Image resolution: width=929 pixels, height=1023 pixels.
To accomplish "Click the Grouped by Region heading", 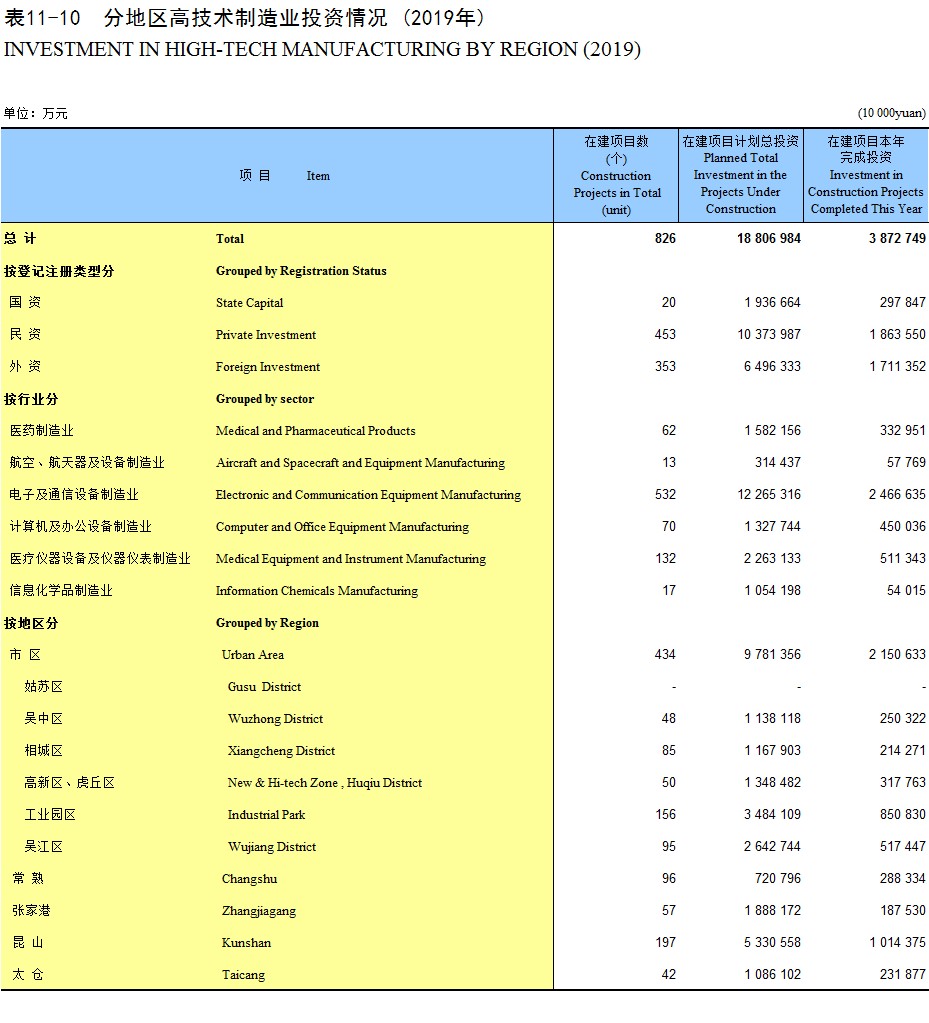I will point(267,622).
